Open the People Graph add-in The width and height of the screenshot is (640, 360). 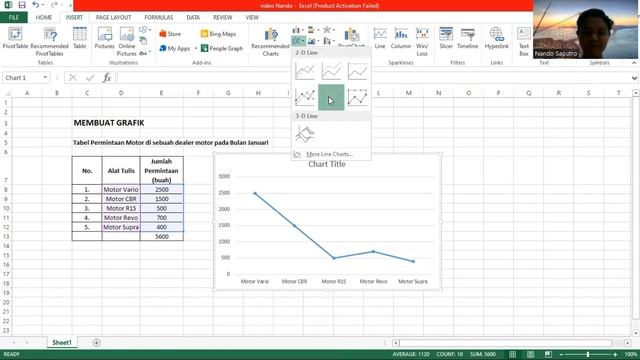tap(222, 48)
